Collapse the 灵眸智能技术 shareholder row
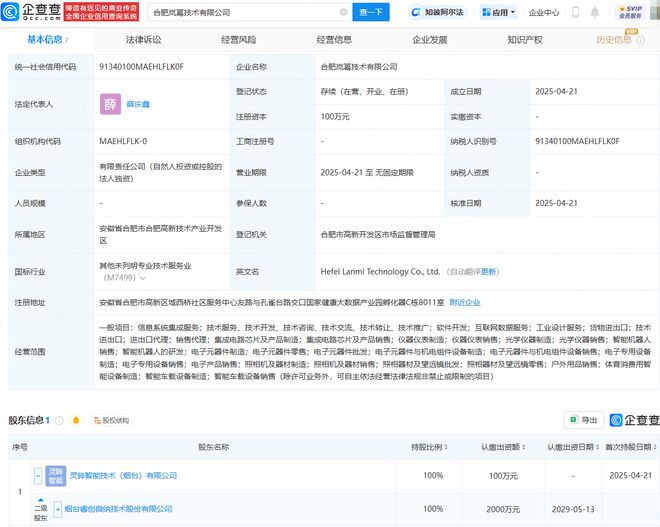 (x=38, y=476)
